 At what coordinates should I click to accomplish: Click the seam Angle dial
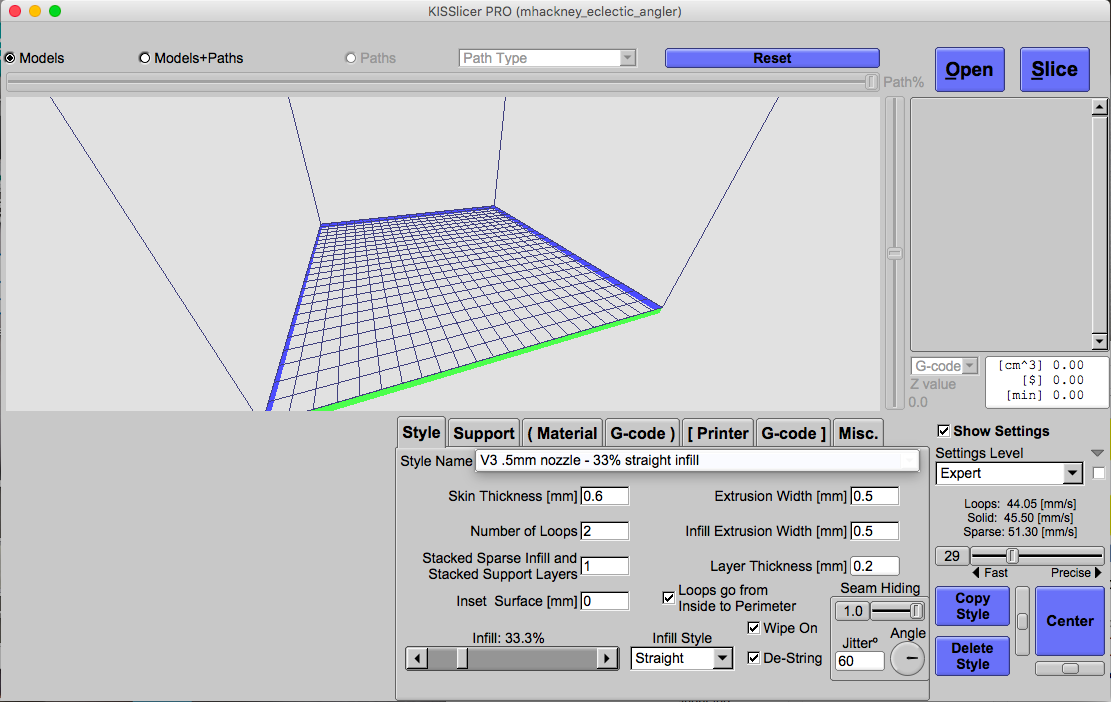point(908,659)
